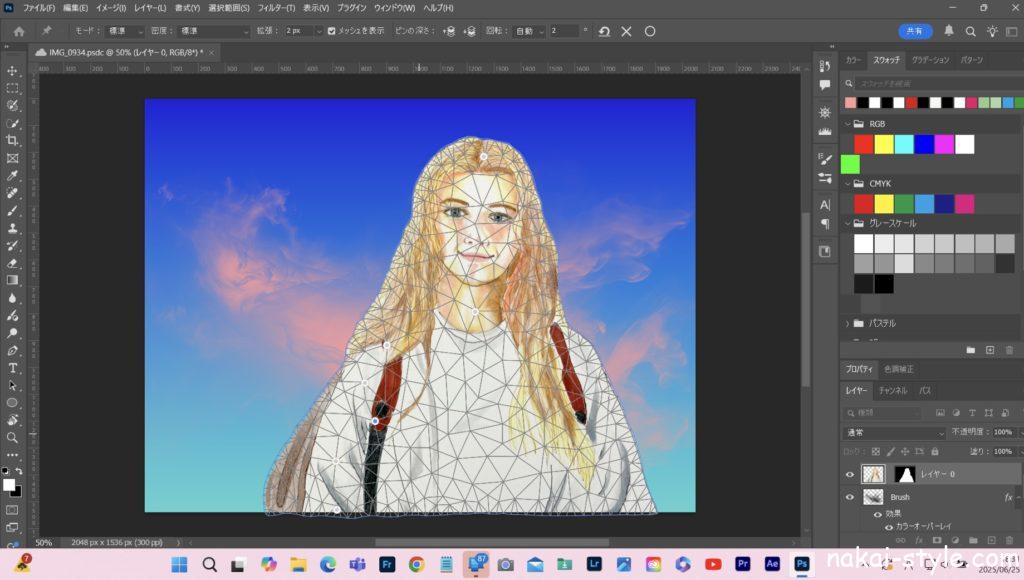Pick the blue swatch in RGB group
Image resolution: width=1024 pixels, height=580 pixels.
(924, 144)
